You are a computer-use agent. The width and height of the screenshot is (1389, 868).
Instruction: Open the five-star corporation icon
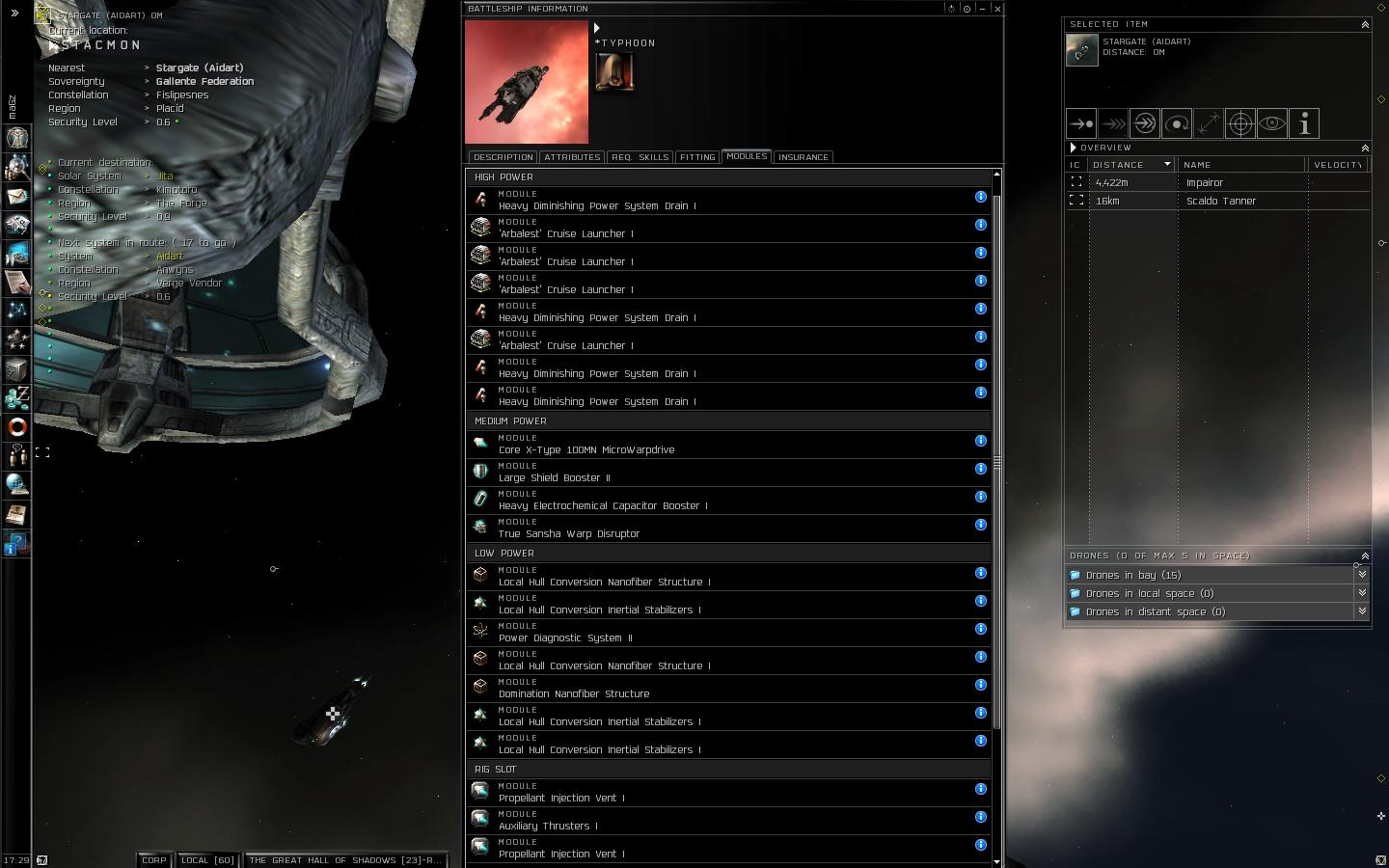[x=16, y=339]
